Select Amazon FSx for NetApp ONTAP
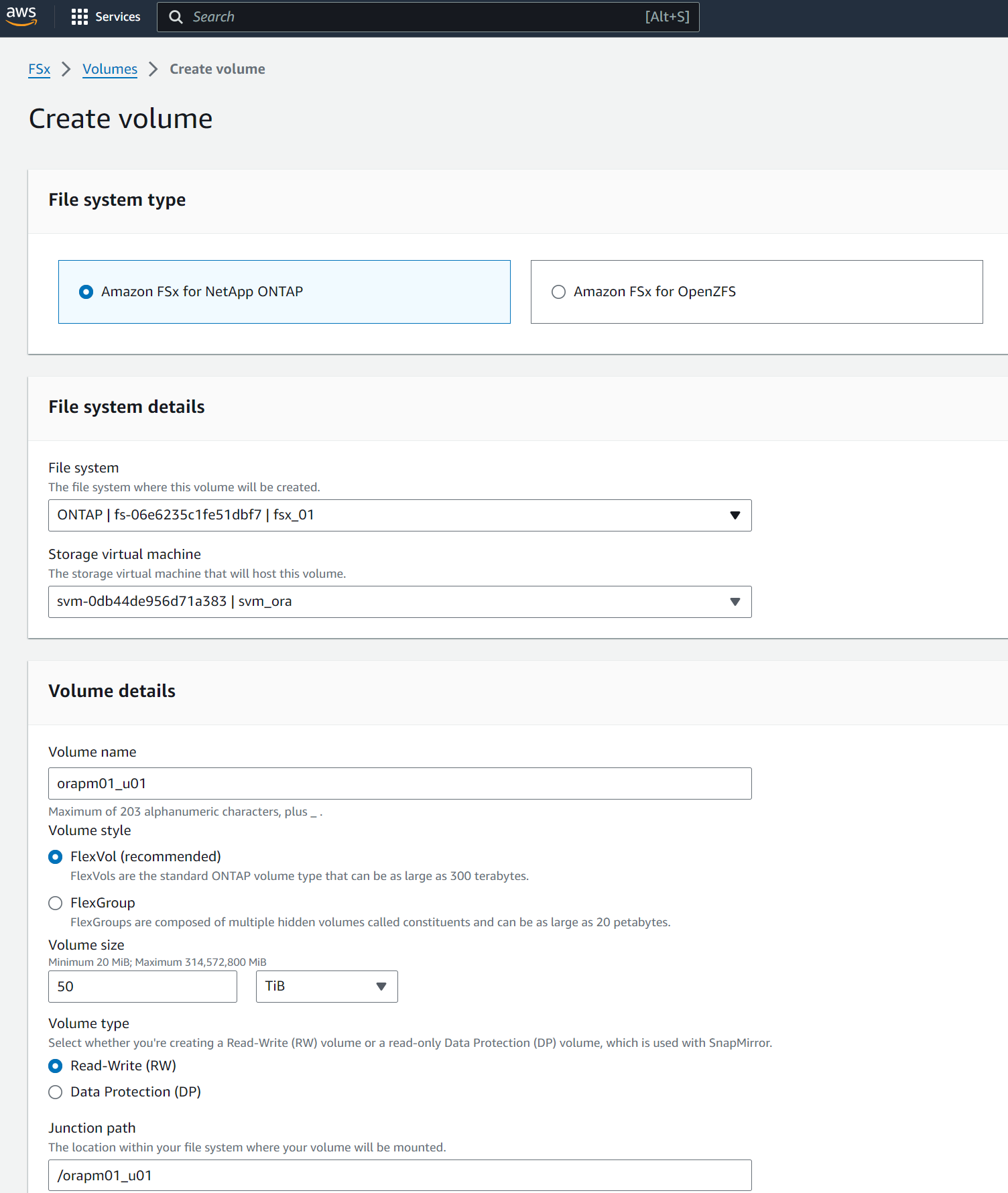 click(86, 292)
